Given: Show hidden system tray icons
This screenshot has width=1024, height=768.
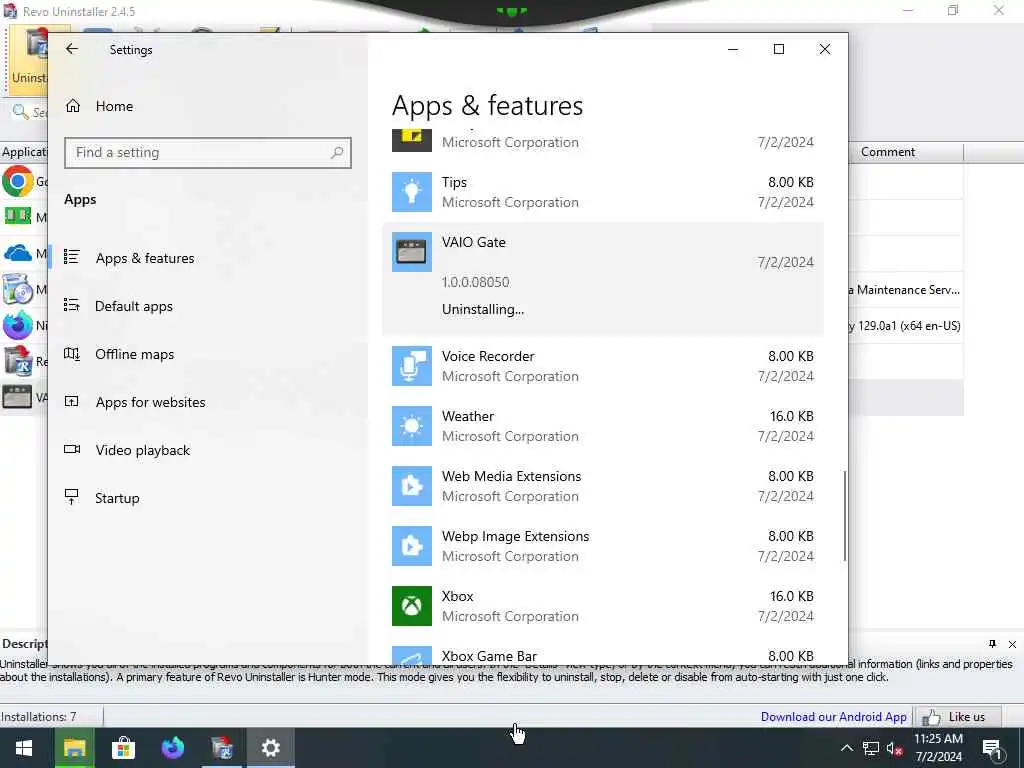Looking at the screenshot, I should 846,748.
